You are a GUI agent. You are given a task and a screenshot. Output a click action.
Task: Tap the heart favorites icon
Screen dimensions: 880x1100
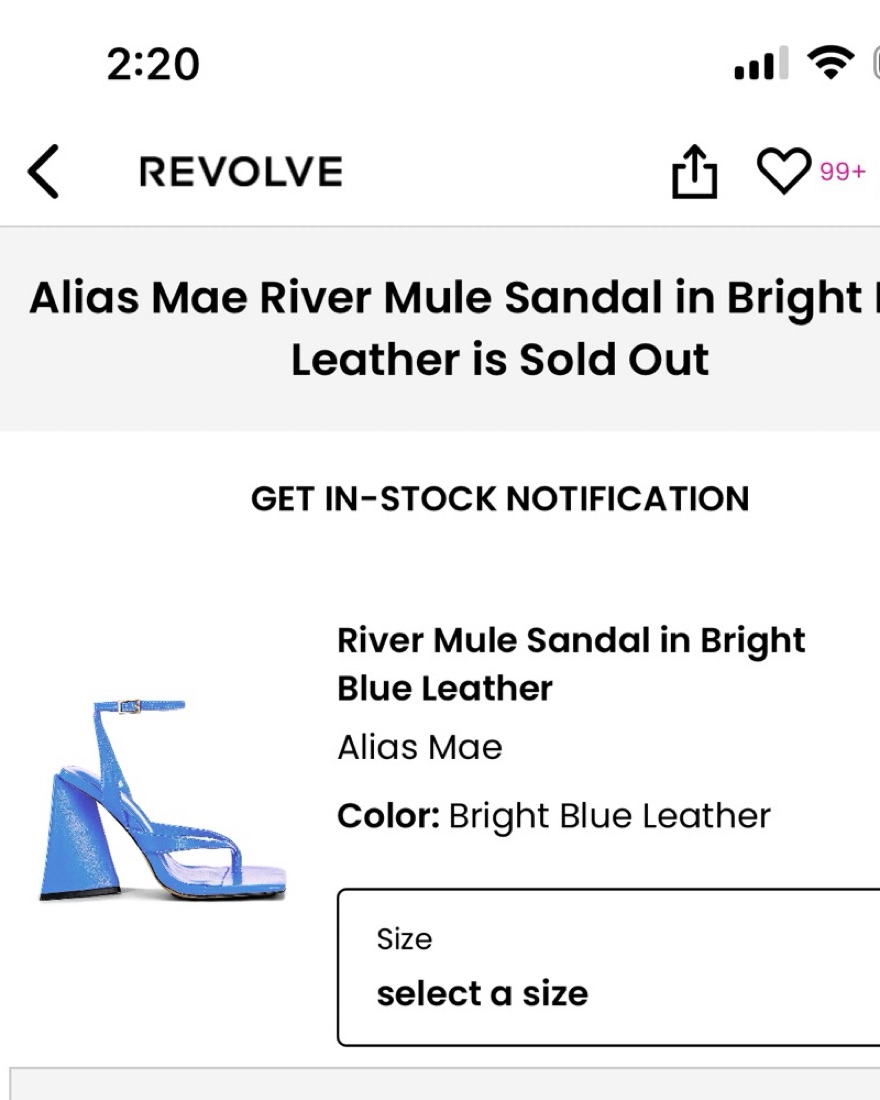coord(783,172)
